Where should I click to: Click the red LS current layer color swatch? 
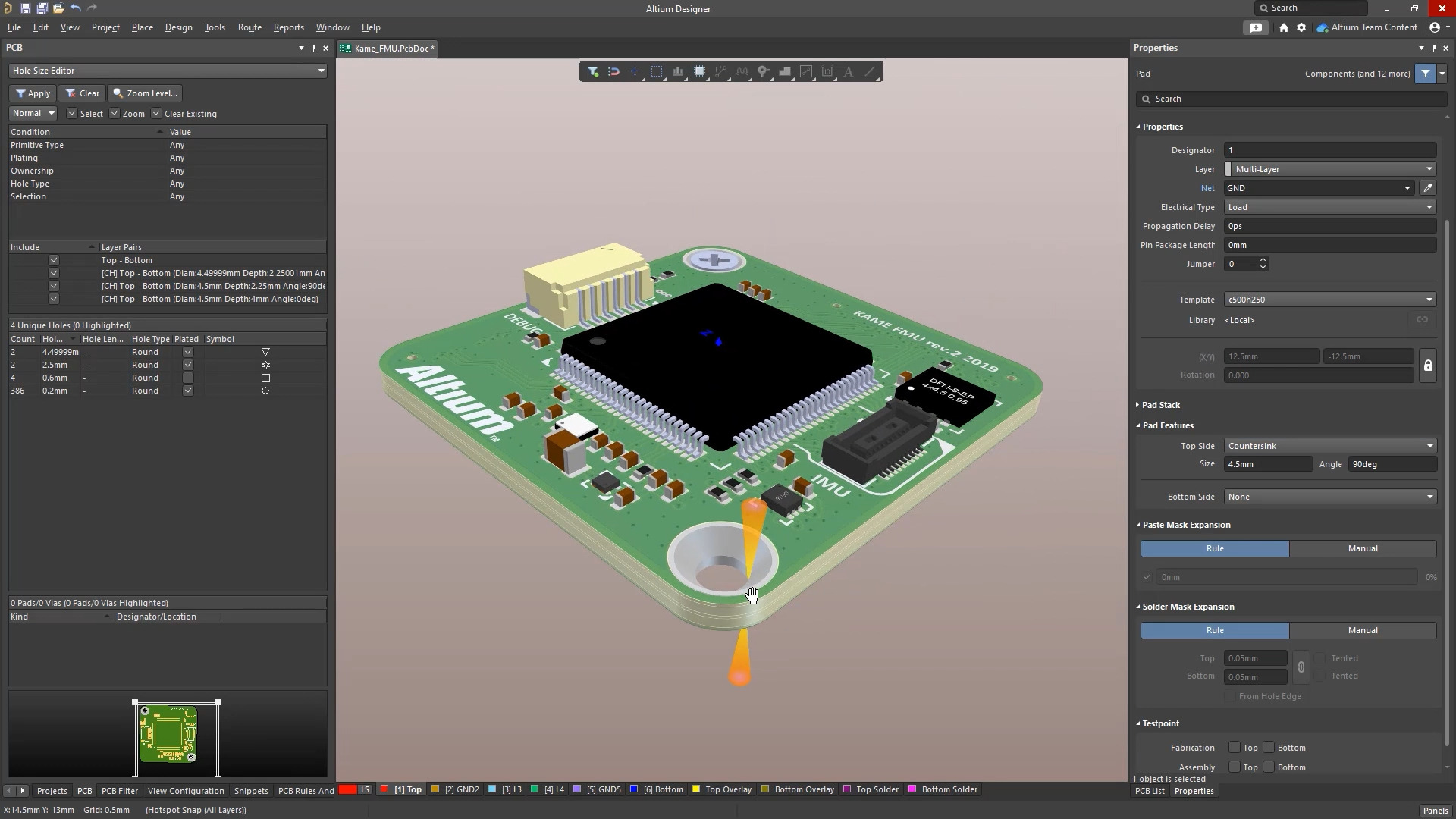(348, 789)
